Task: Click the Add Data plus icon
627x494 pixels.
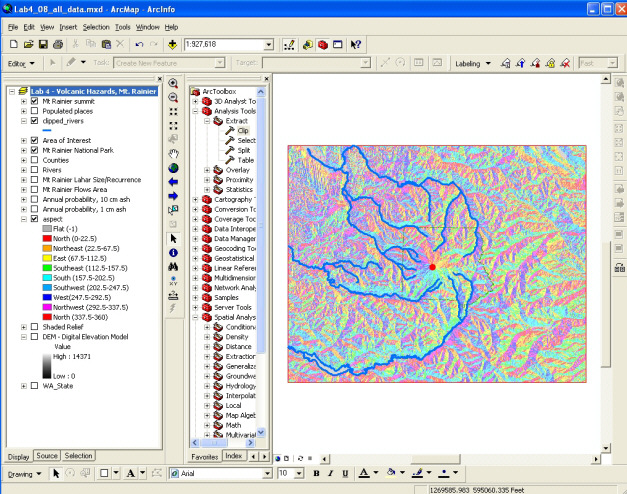Action: coord(172,44)
